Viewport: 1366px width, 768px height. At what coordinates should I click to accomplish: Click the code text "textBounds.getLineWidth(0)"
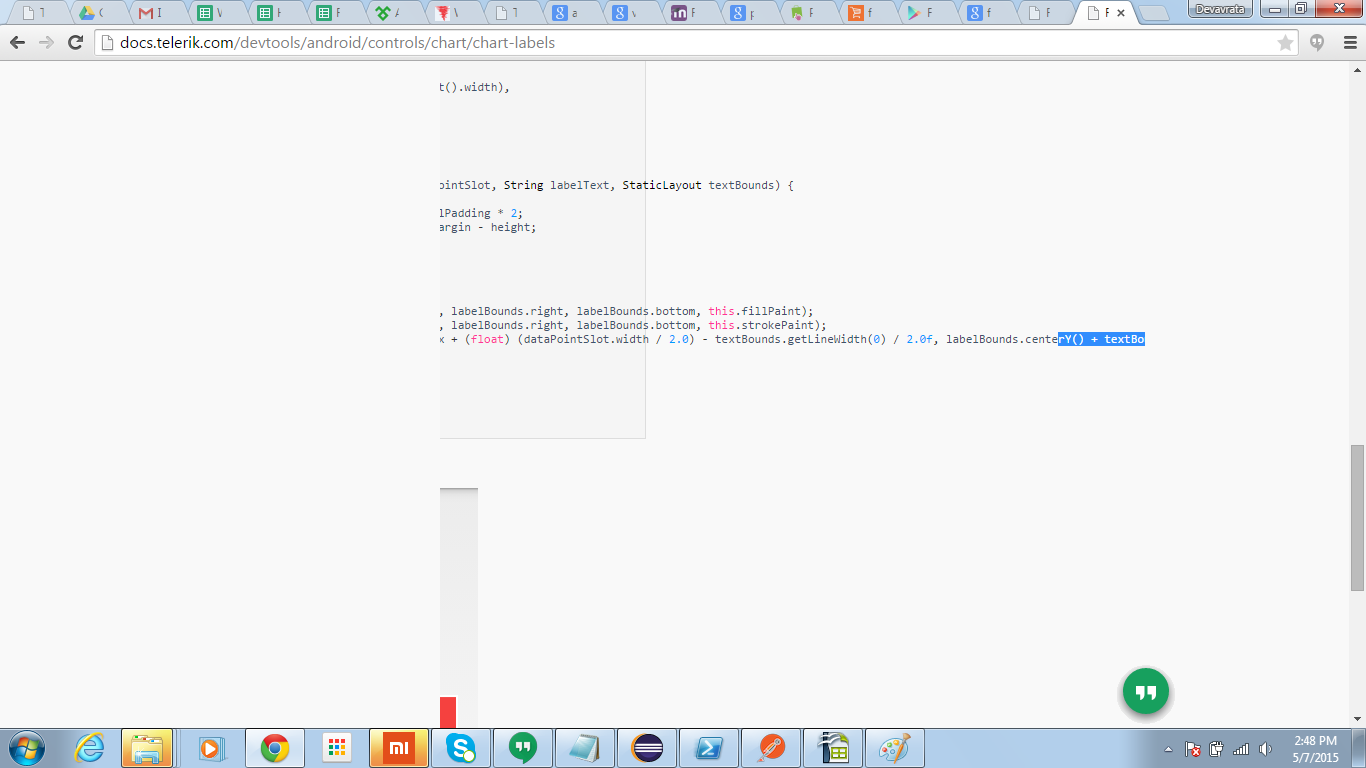click(x=800, y=339)
